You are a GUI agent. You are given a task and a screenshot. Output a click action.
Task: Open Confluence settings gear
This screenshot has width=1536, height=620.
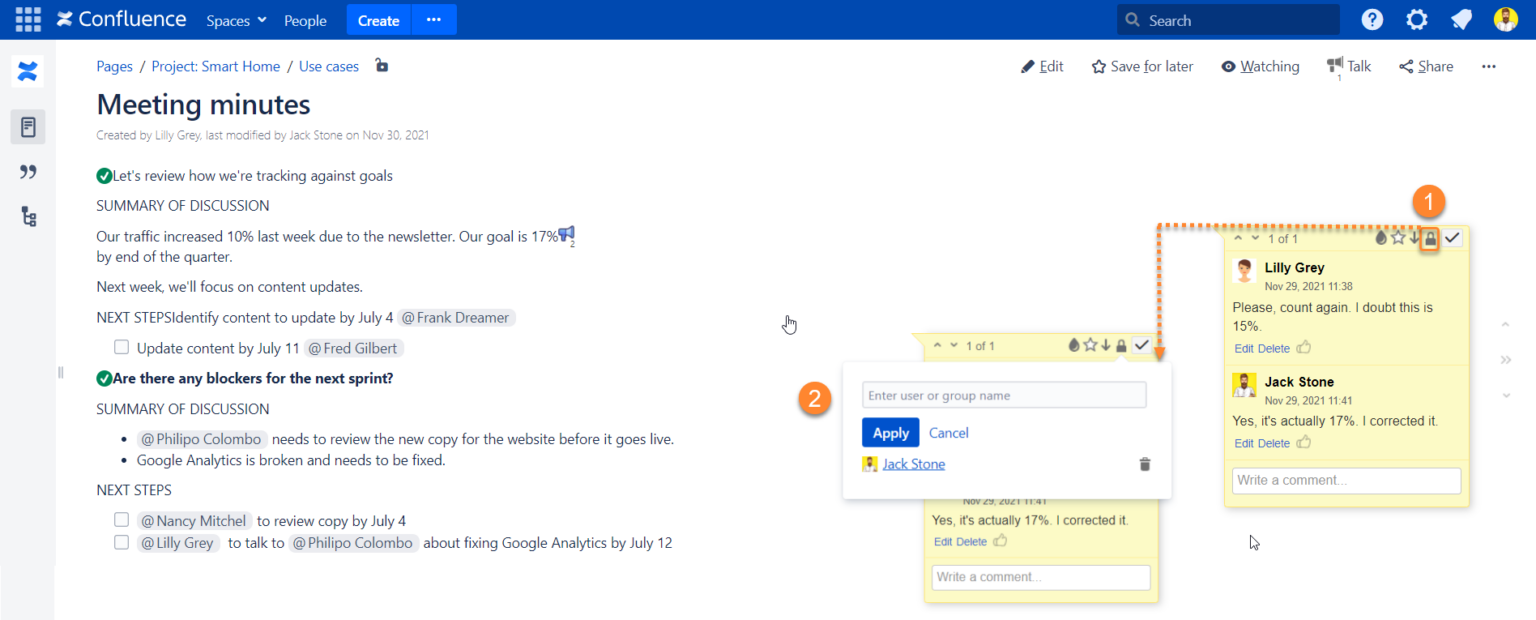click(1416, 19)
